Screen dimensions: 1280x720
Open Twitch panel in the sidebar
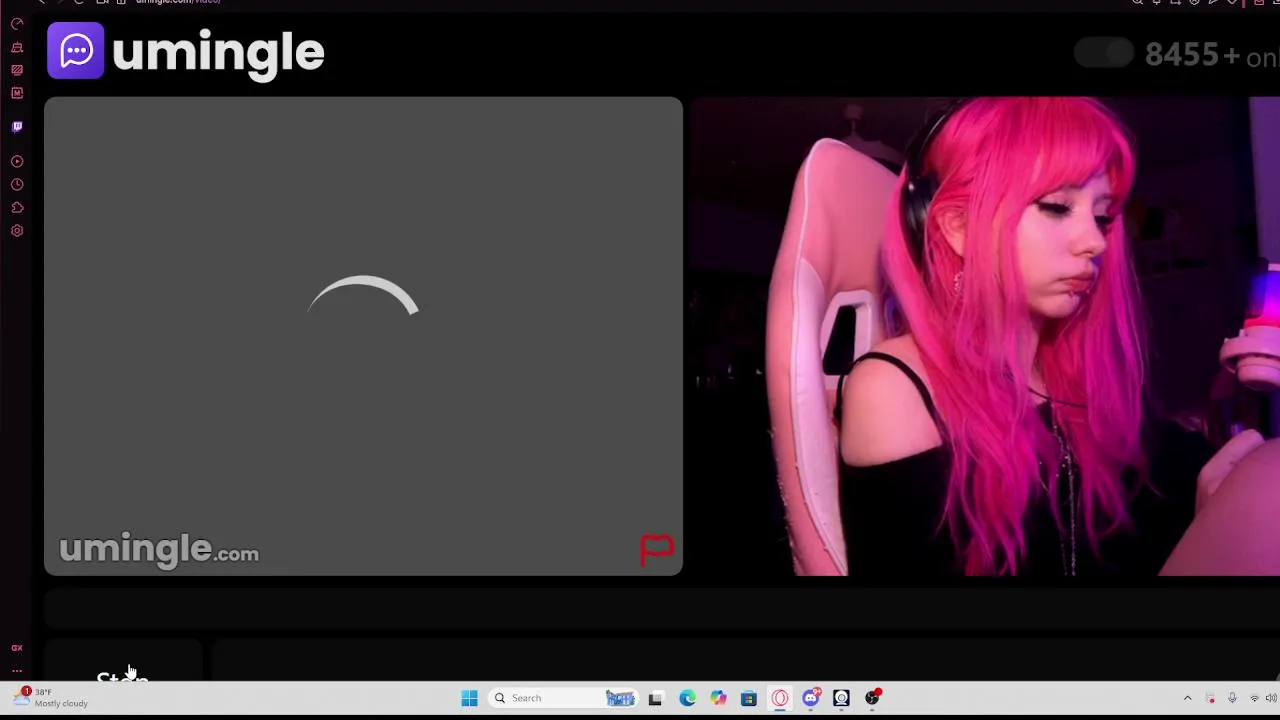click(x=17, y=127)
